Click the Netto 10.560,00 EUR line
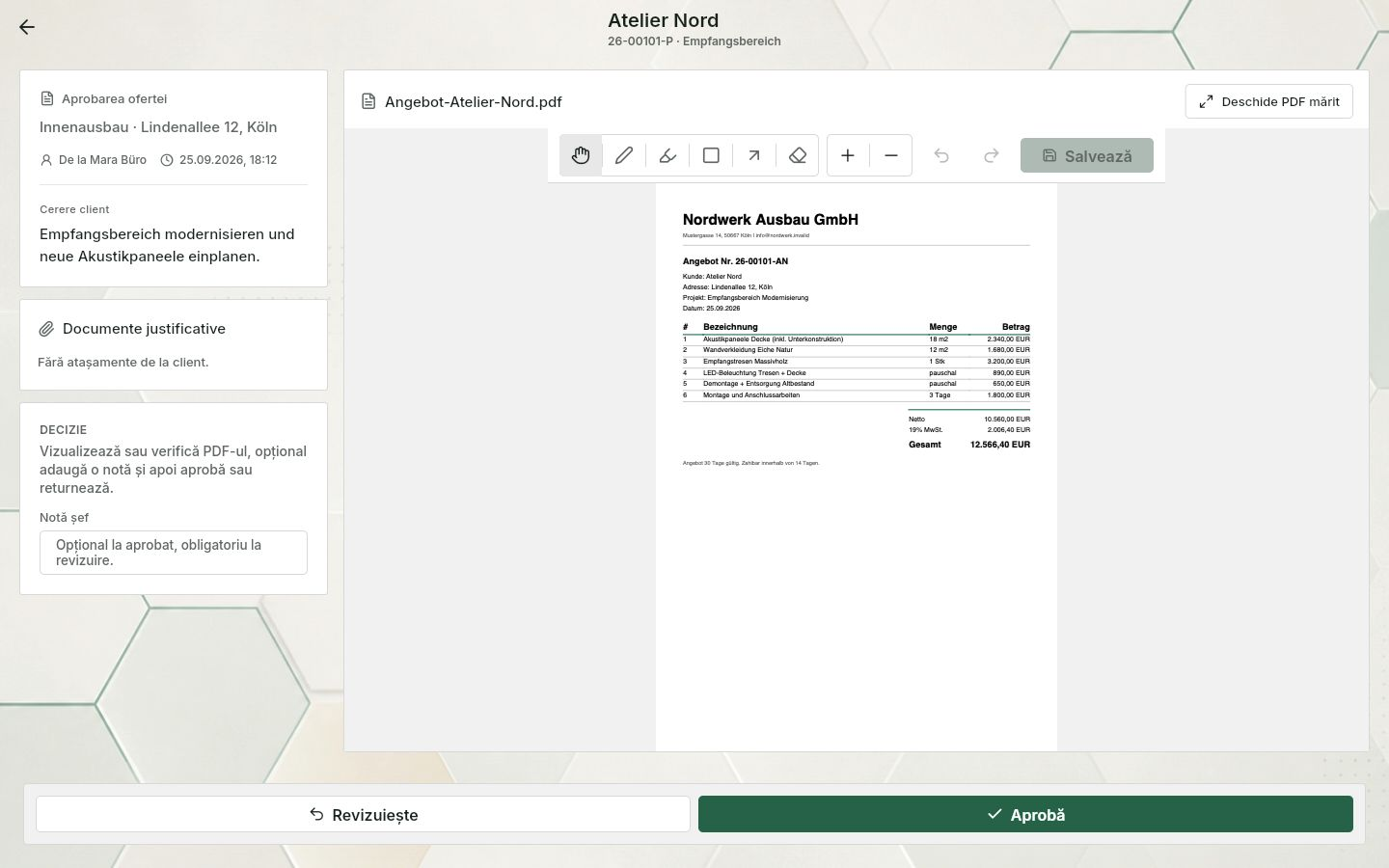Screen dimensions: 1389x868 click(969, 420)
